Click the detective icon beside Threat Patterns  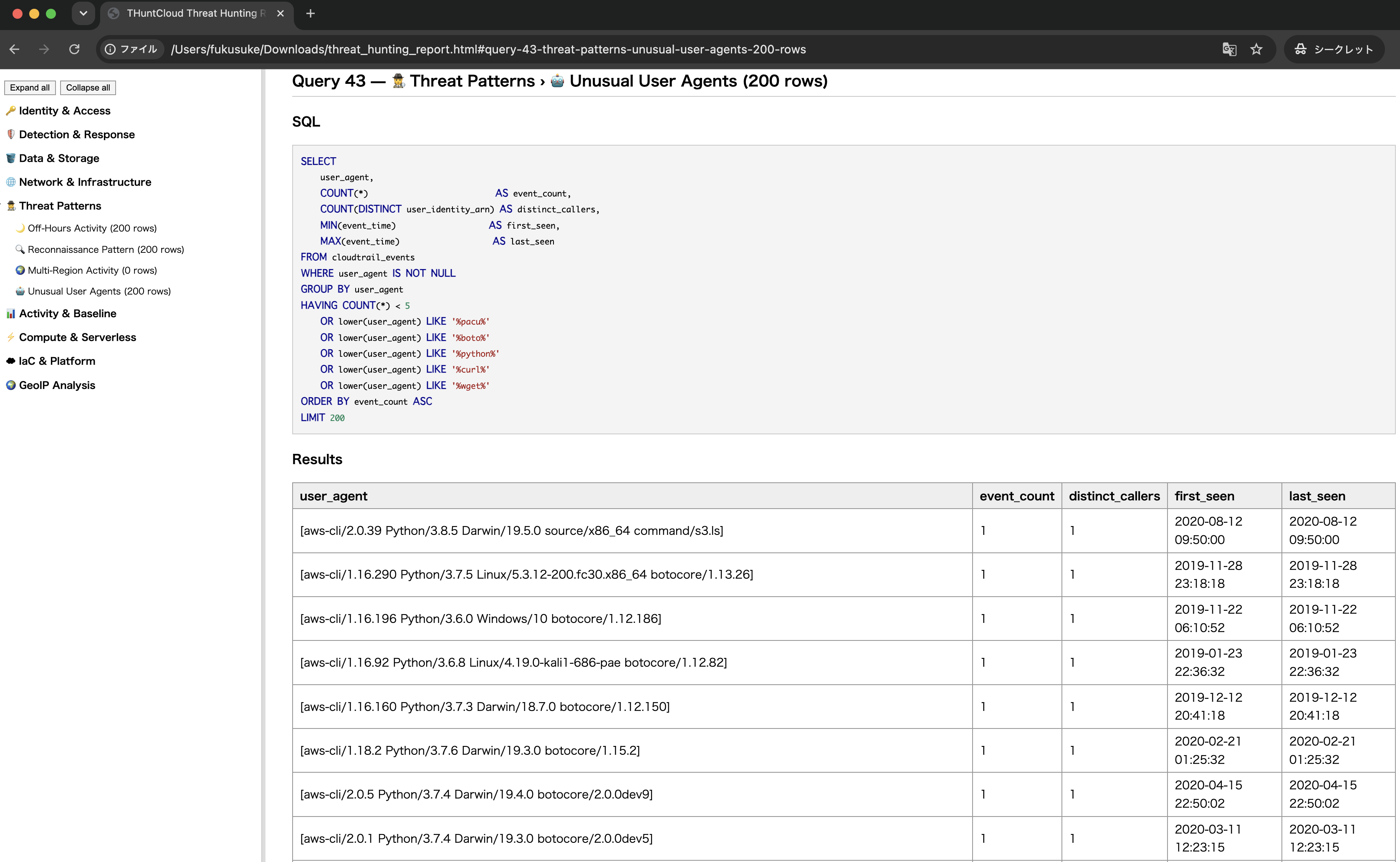(x=11, y=206)
